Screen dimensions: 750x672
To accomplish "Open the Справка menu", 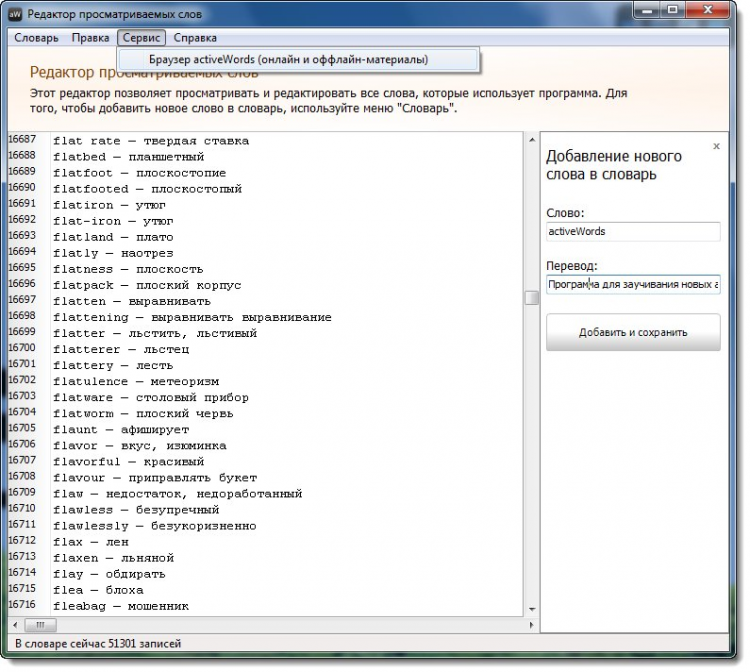I will pyautogui.click(x=195, y=38).
